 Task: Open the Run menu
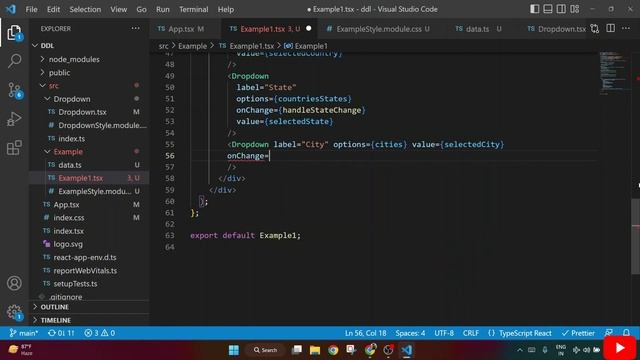pyautogui.click(x=162, y=9)
